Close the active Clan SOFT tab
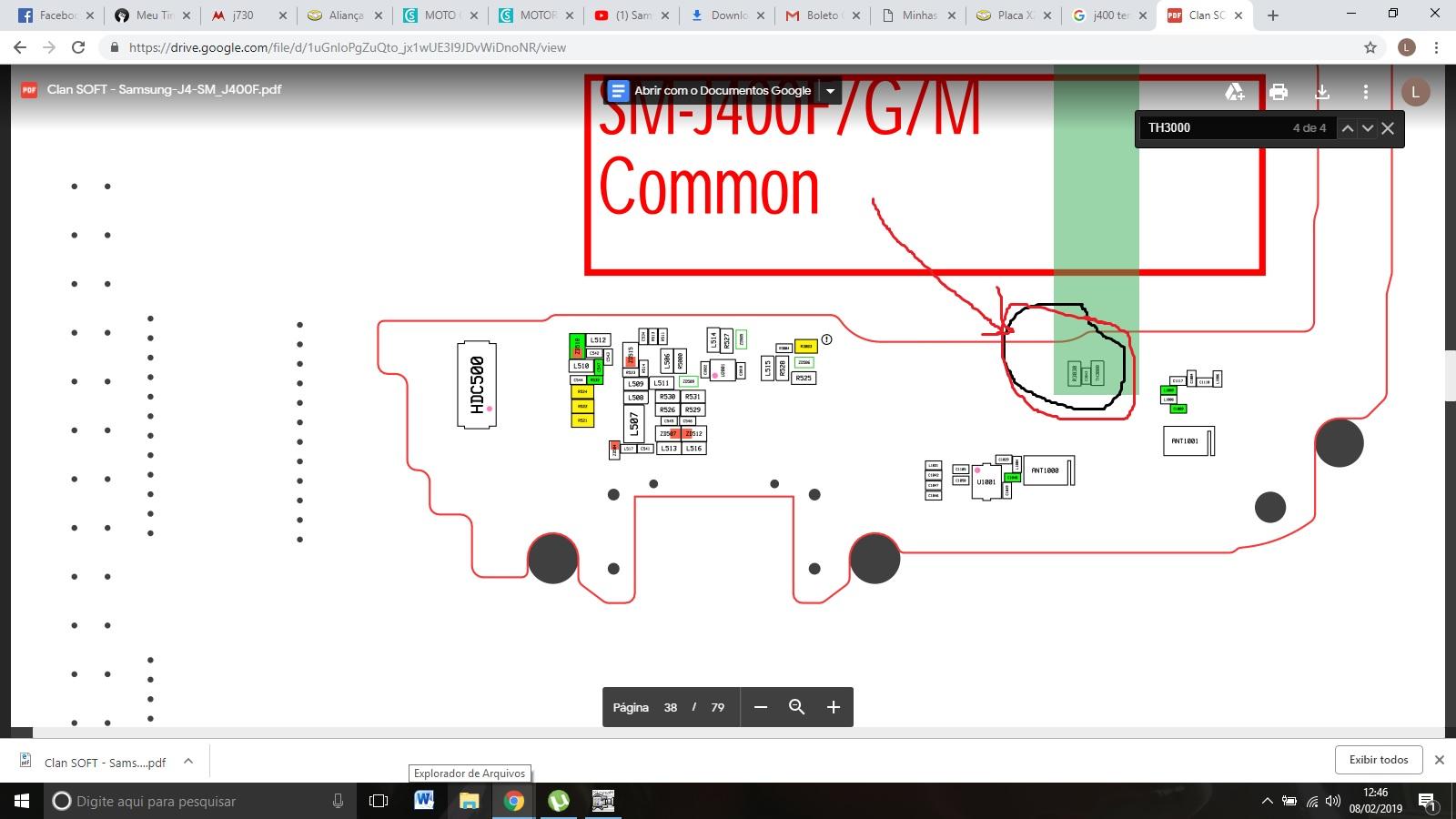The image size is (1456, 819). (x=1239, y=15)
